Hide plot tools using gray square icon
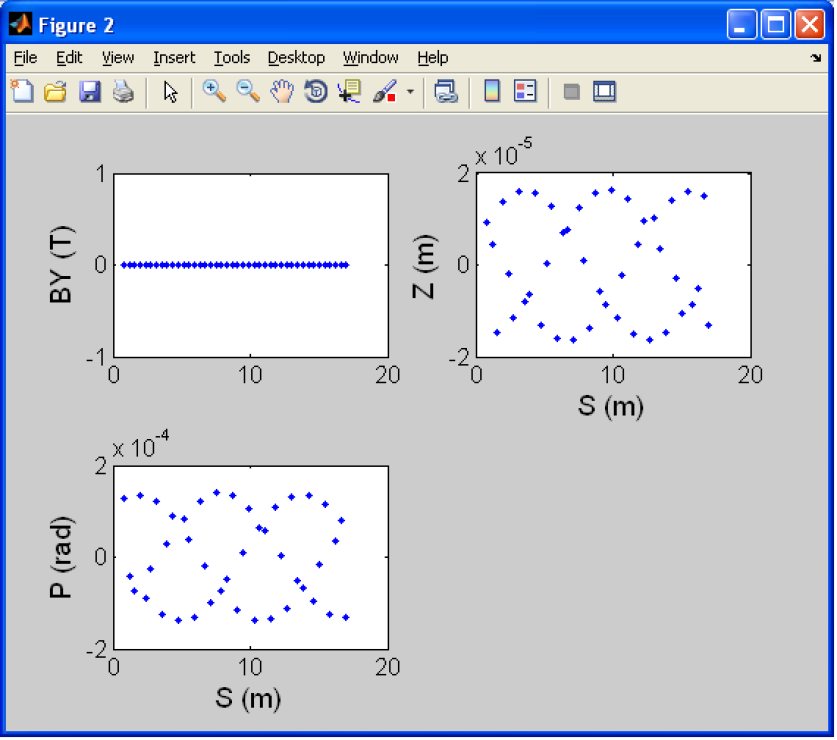Screen dimensions: 837x740 [x=572, y=92]
